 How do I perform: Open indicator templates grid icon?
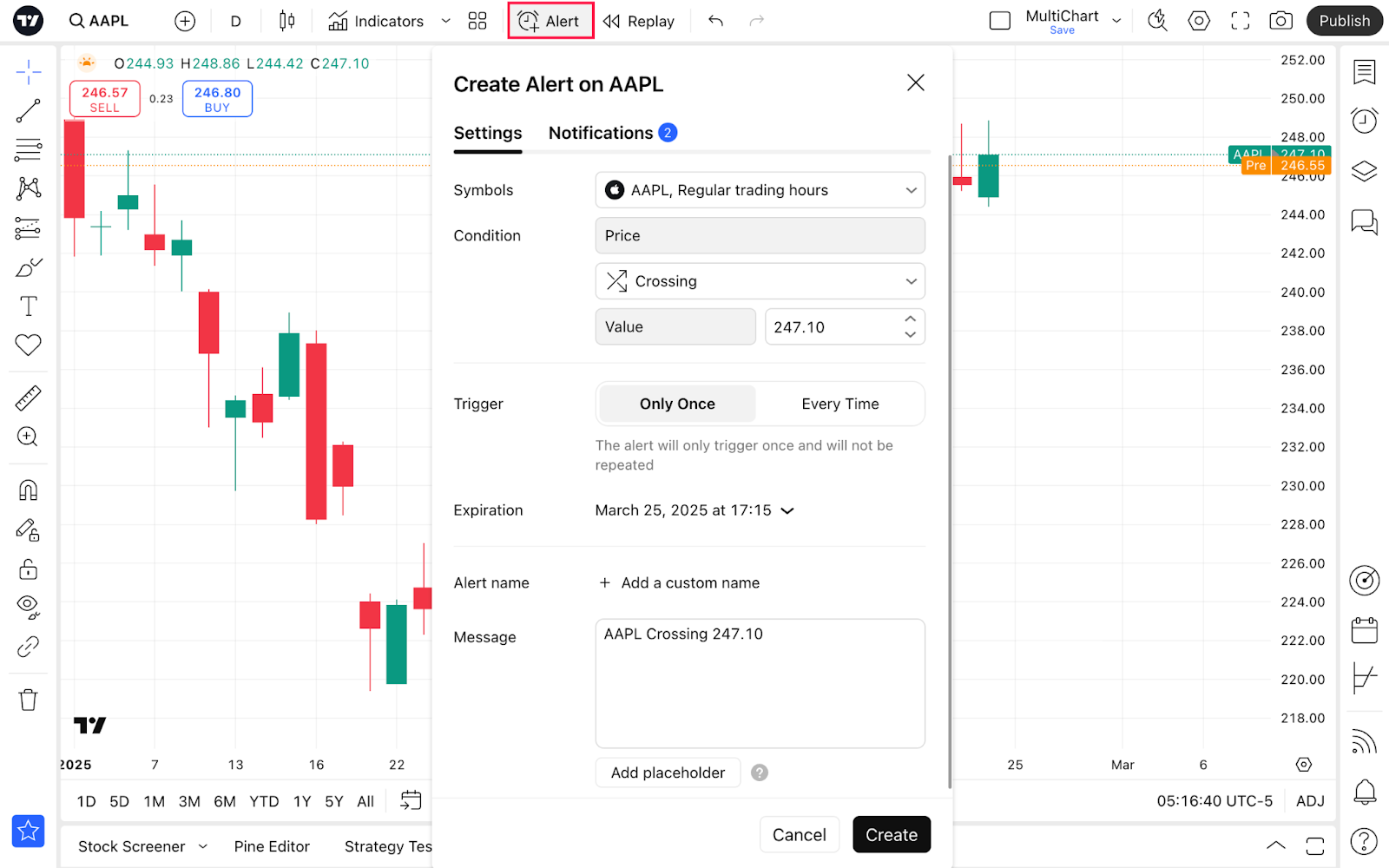[x=477, y=21]
